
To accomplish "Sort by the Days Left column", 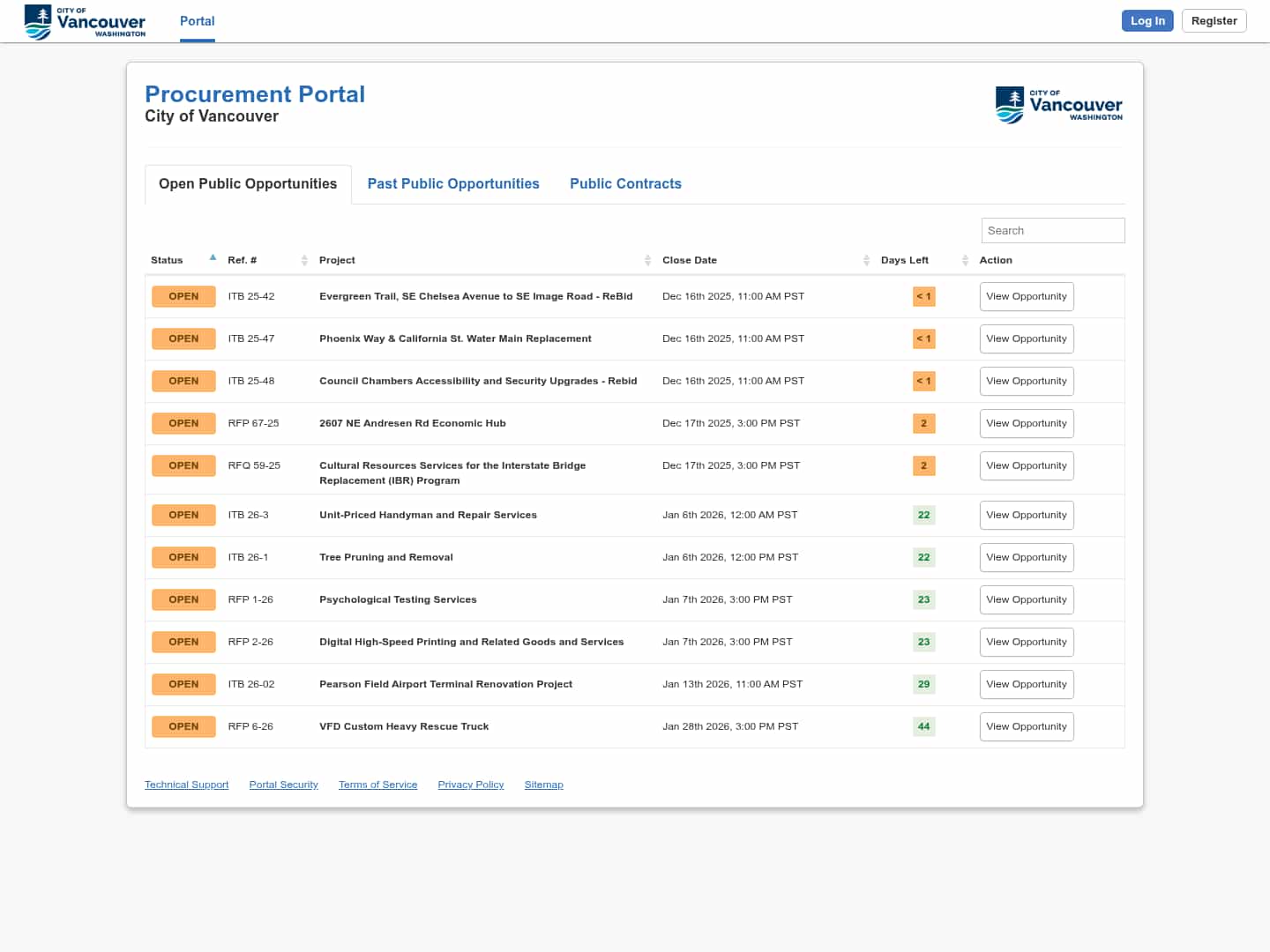I will (x=965, y=260).
